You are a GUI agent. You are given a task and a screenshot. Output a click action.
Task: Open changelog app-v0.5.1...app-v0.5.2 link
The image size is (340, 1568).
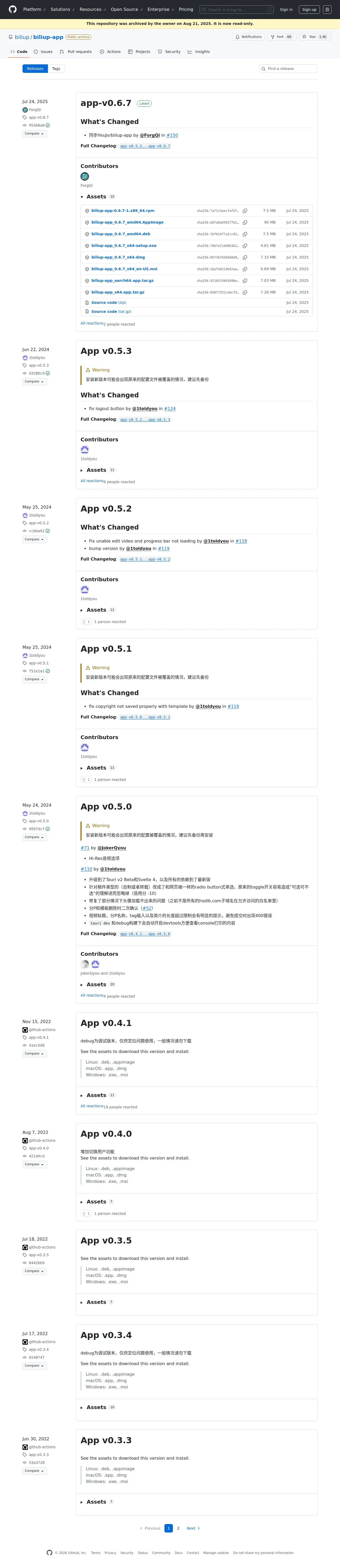tap(145, 559)
